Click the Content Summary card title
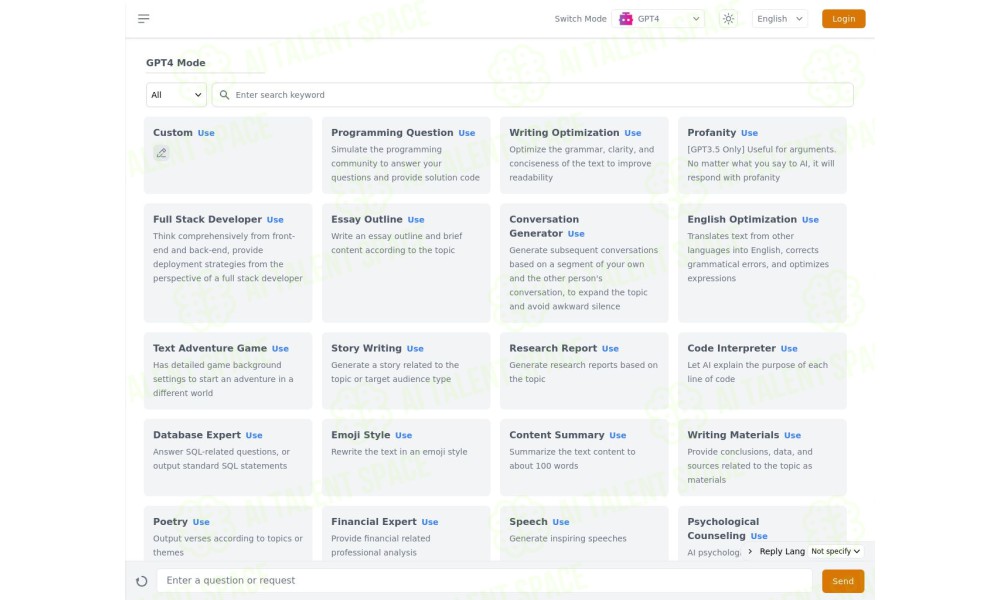This screenshot has width=1000, height=600. click(557, 435)
